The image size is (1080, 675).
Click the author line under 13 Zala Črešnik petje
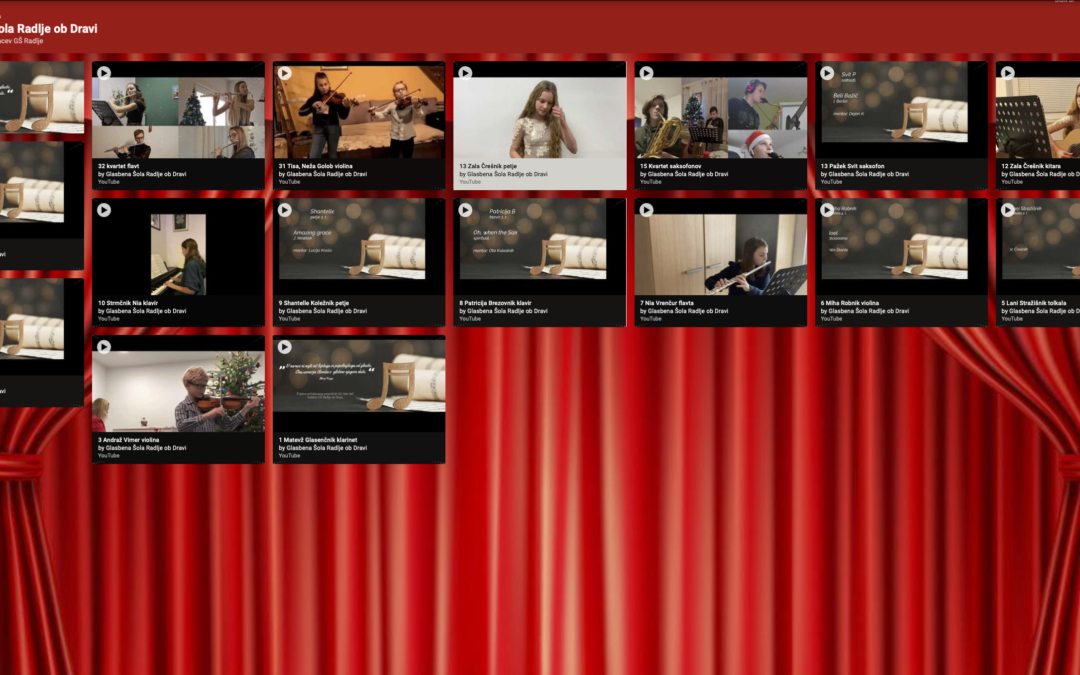(x=503, y=174)
